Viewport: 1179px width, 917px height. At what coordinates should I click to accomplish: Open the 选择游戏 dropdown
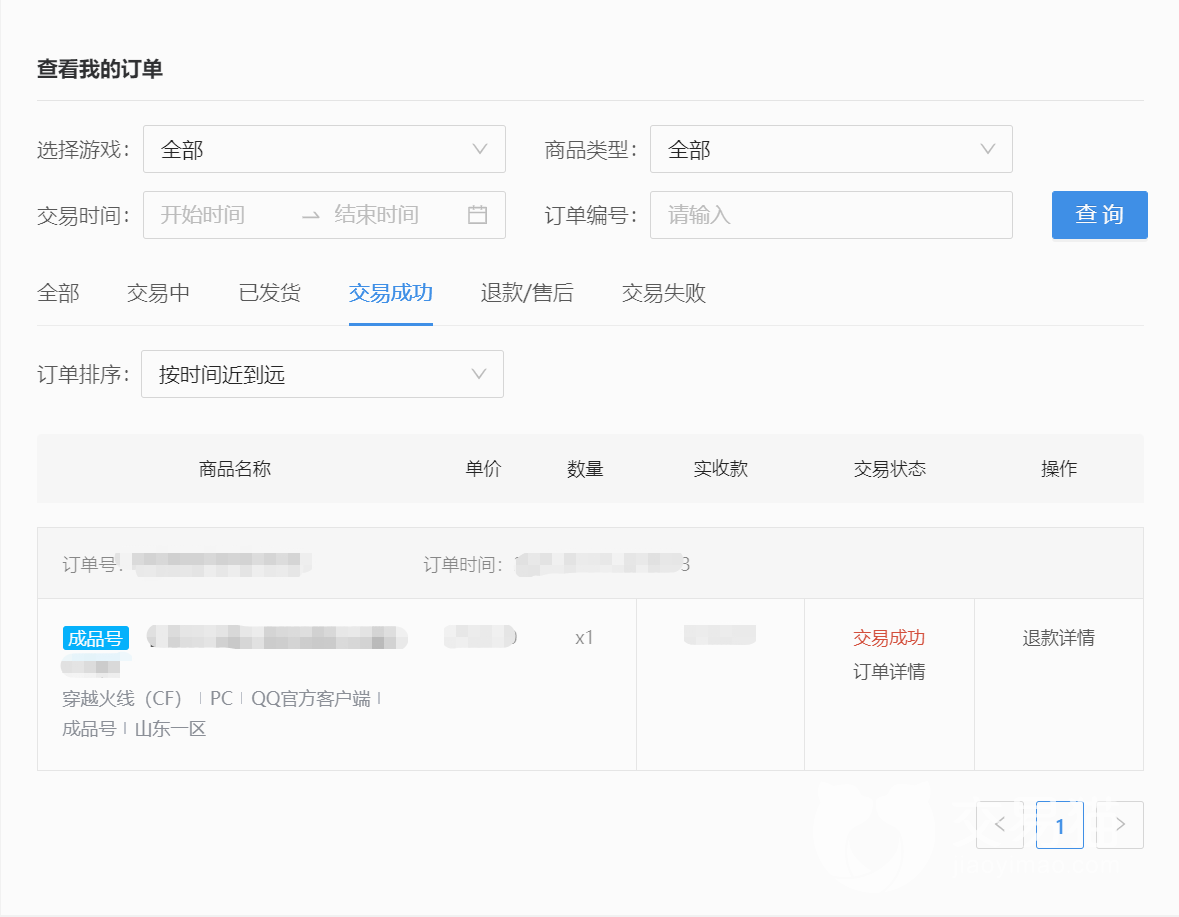(324, 149)
